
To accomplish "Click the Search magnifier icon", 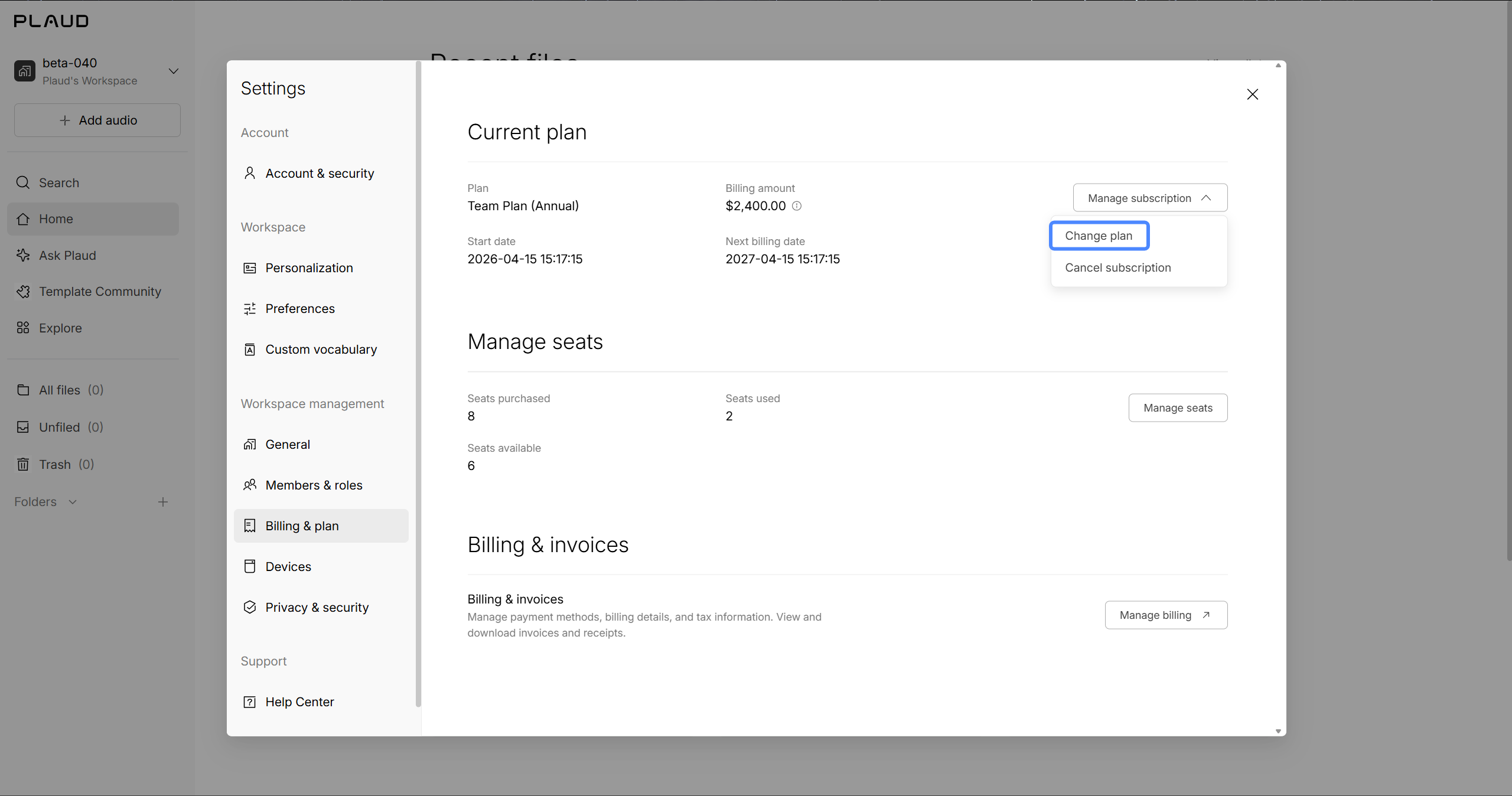I will [x=23, y=182].
